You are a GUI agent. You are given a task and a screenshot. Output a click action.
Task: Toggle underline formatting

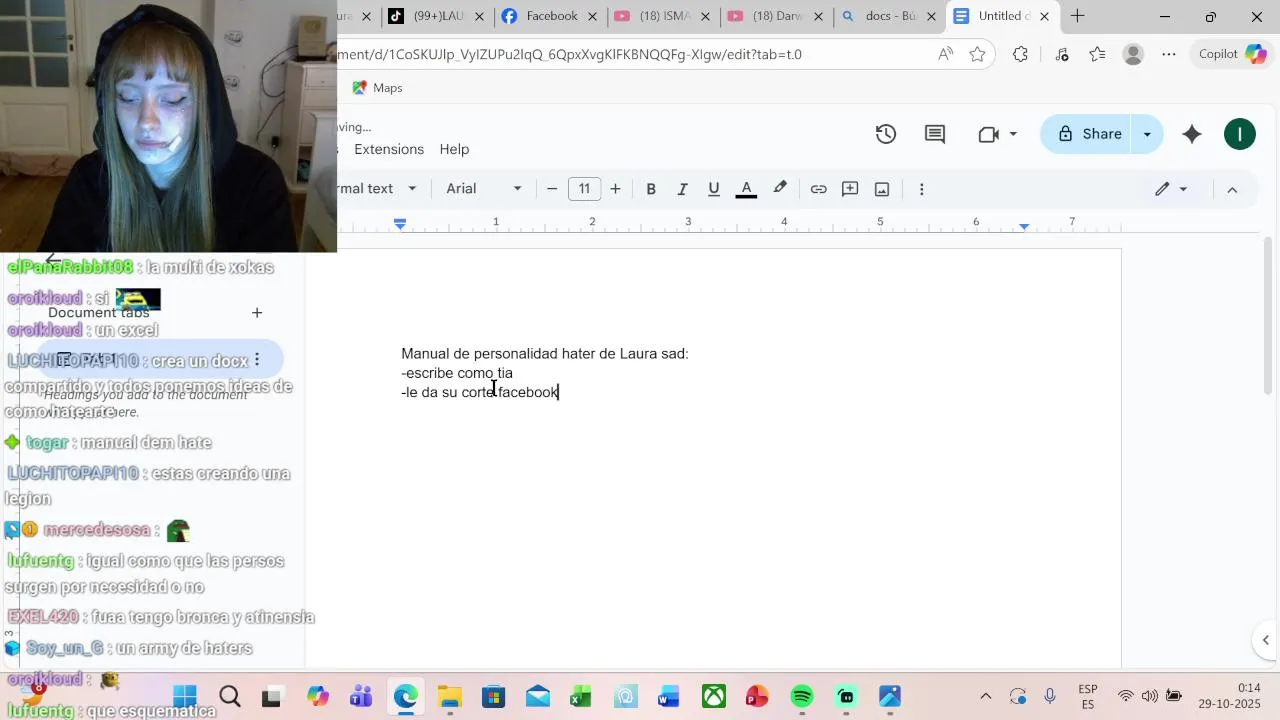coord(714,189)
